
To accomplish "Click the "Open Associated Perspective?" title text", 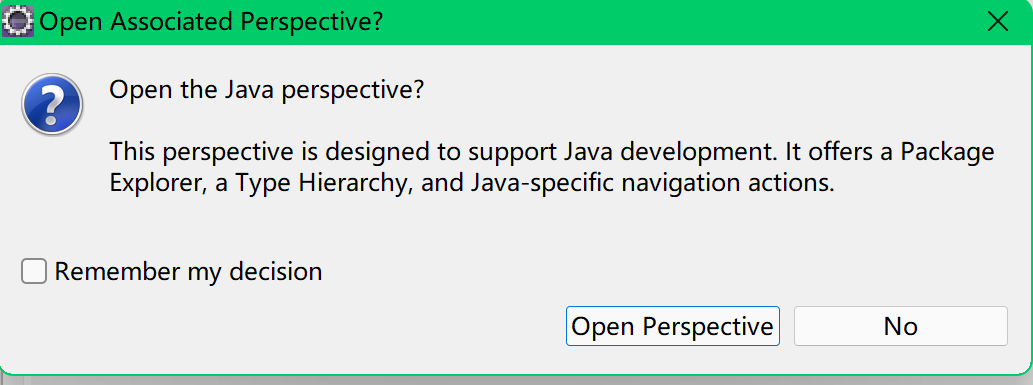I will tap(211, 22).
